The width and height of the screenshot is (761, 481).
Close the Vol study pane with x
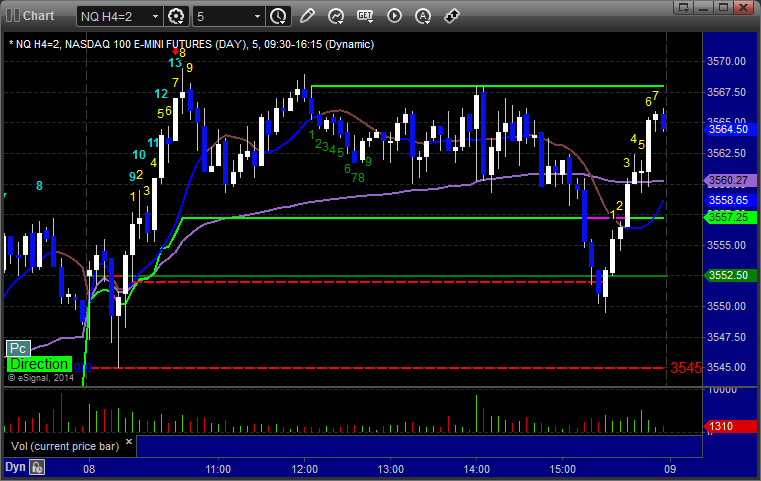tap(129, 442)
